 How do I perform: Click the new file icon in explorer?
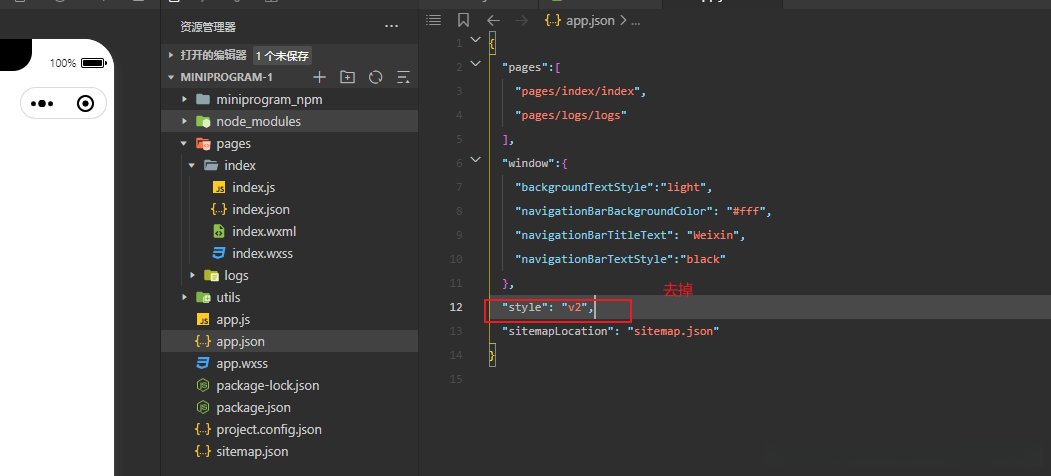pos(320,77)
